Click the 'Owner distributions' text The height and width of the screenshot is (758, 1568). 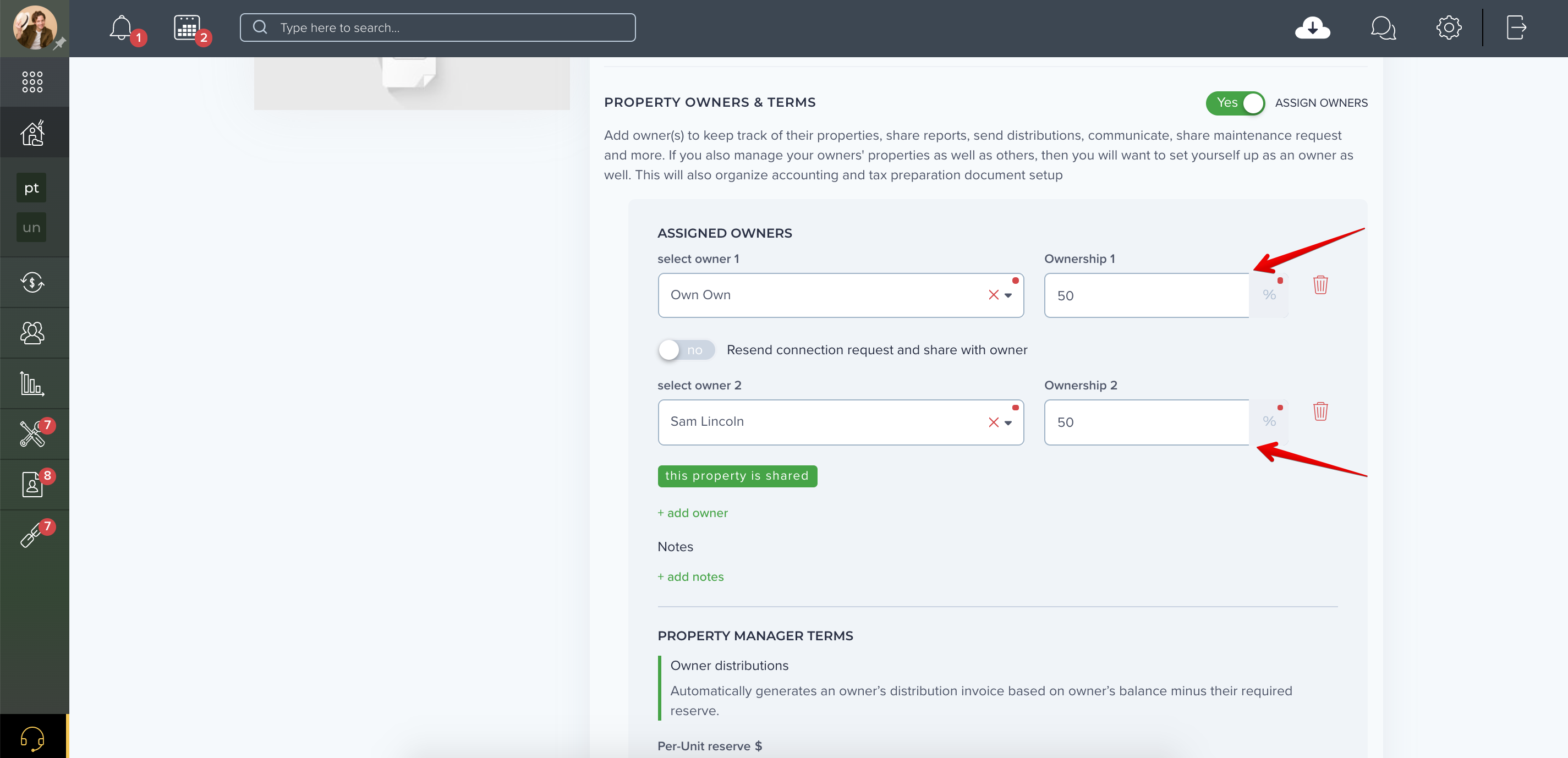coord(728,666)
